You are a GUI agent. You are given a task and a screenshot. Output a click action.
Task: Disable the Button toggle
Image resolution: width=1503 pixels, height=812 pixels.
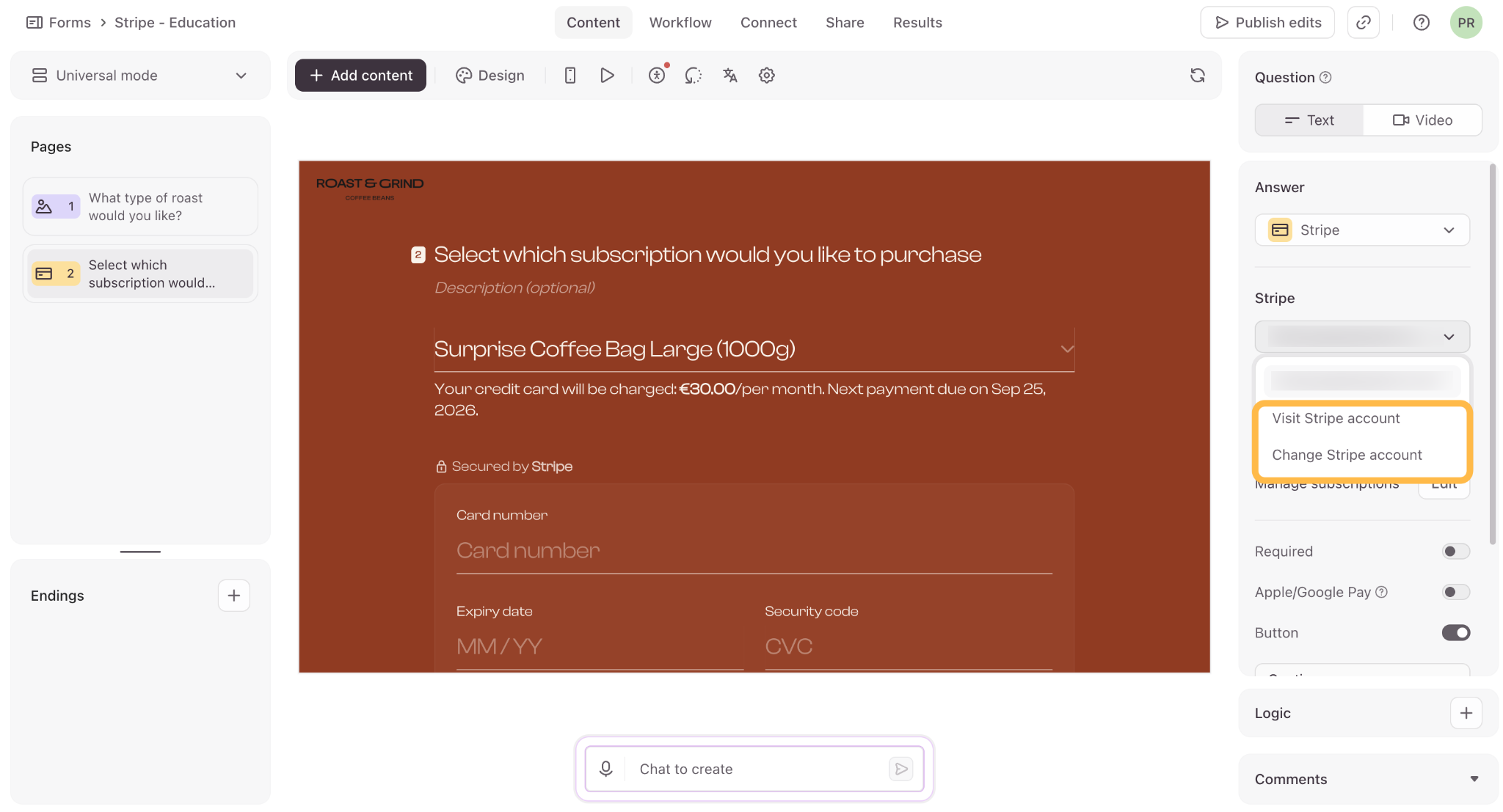click(1456, 632)
